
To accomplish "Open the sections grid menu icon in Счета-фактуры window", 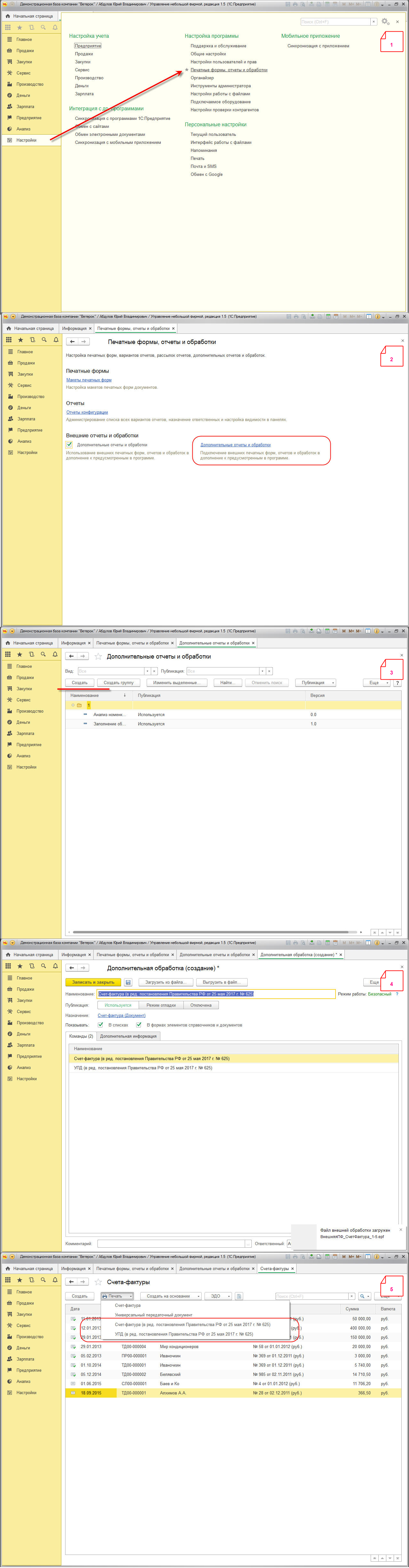I will click(8, 1280).
